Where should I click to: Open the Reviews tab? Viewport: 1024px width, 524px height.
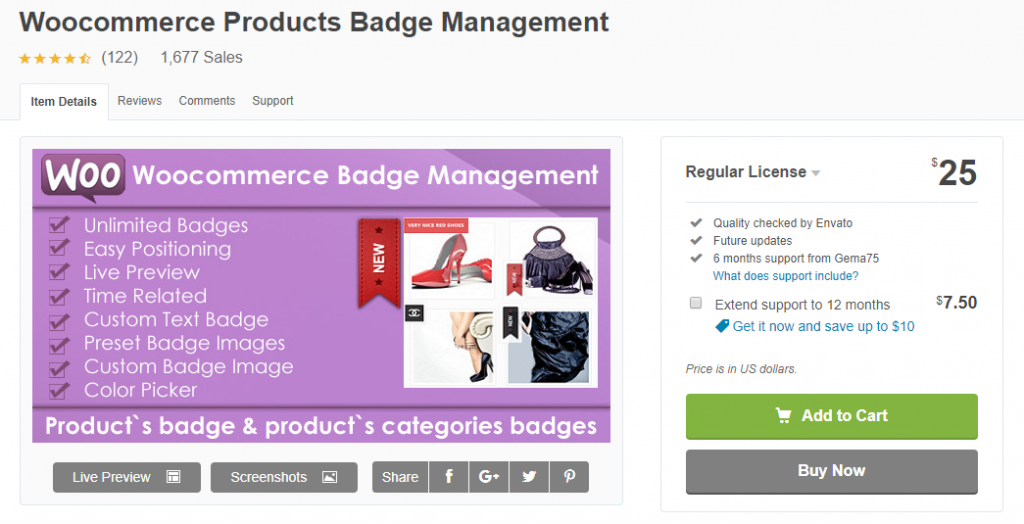tap(139, 101)
